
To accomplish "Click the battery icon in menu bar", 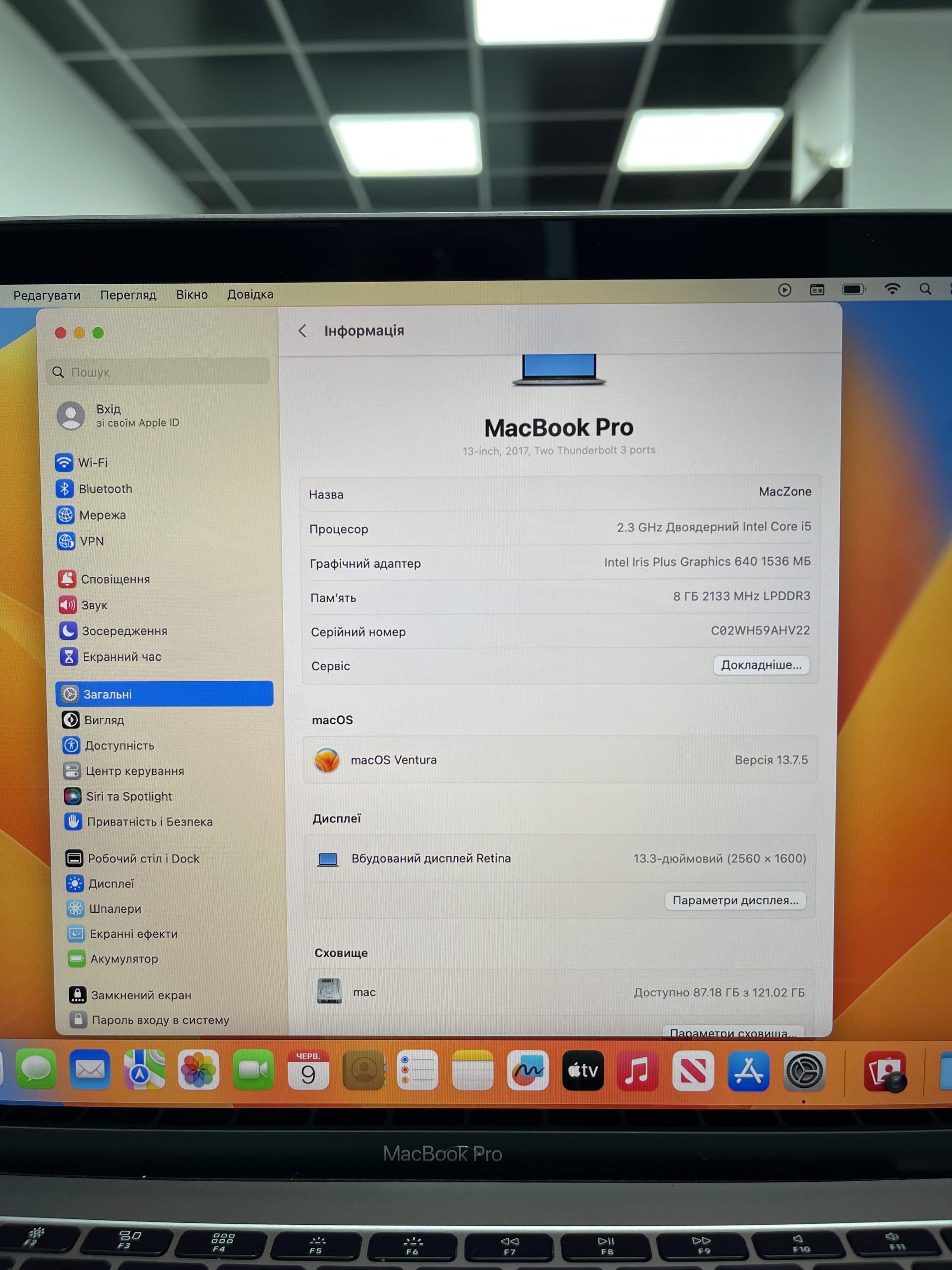I will point(853,289).
